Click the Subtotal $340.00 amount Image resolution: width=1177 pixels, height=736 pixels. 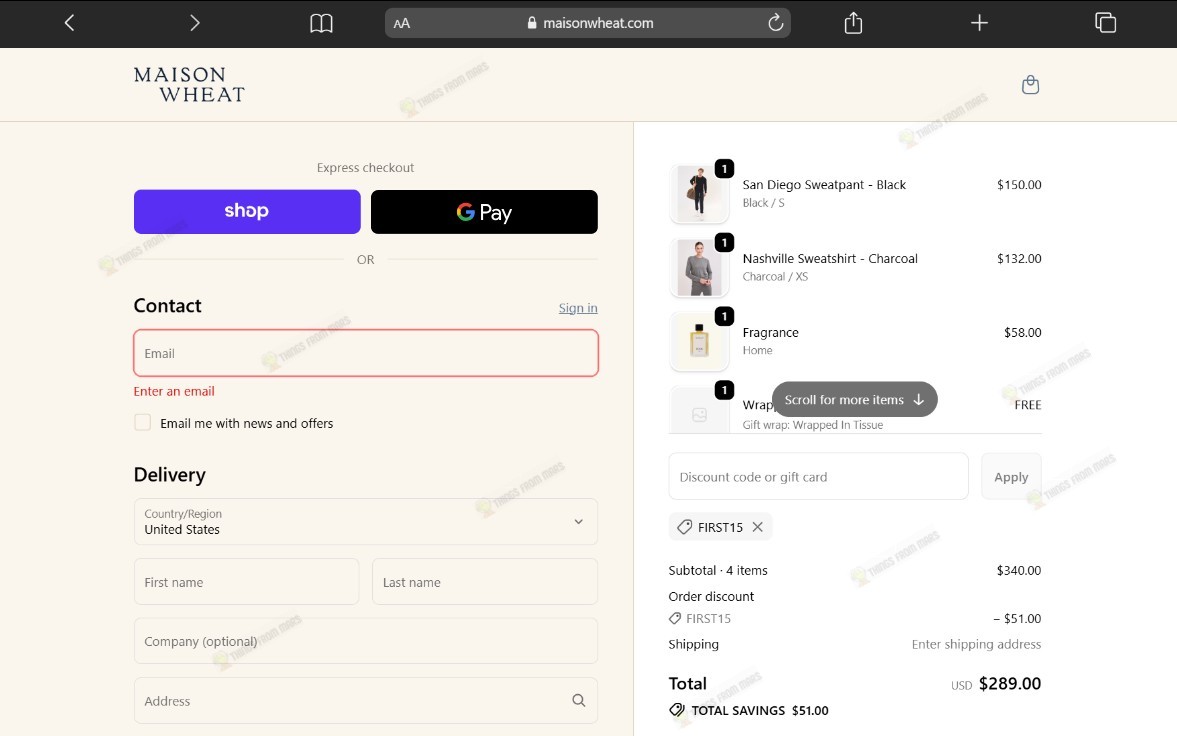[1019, 571]
